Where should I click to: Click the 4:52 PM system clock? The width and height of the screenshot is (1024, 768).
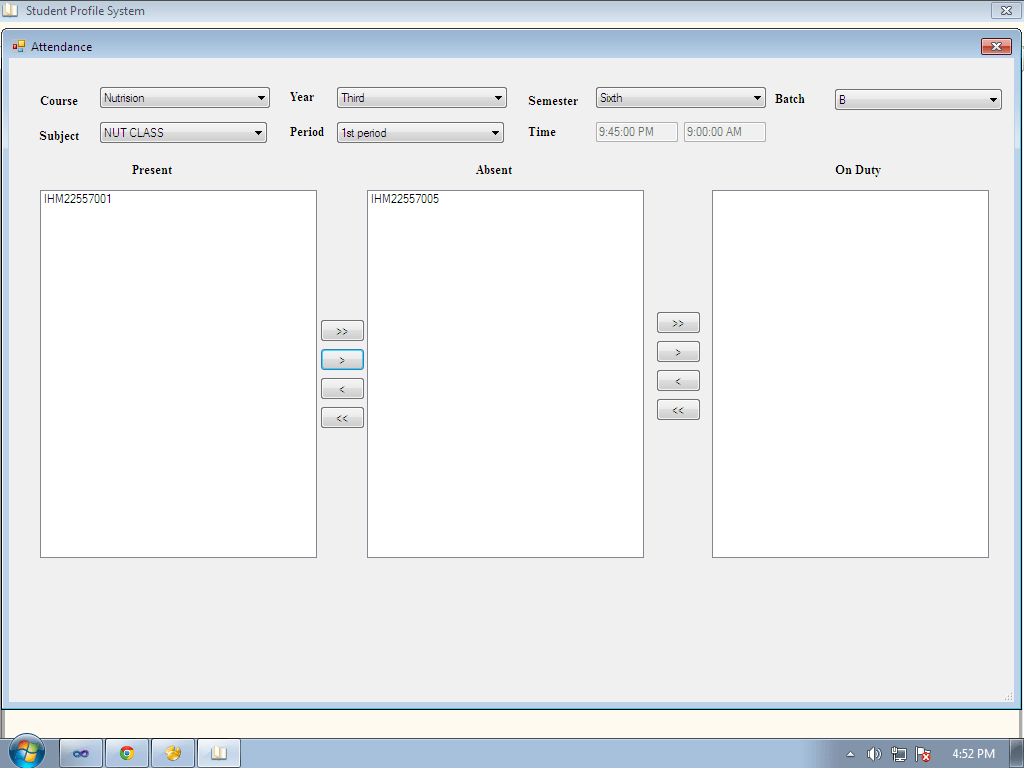973,754
